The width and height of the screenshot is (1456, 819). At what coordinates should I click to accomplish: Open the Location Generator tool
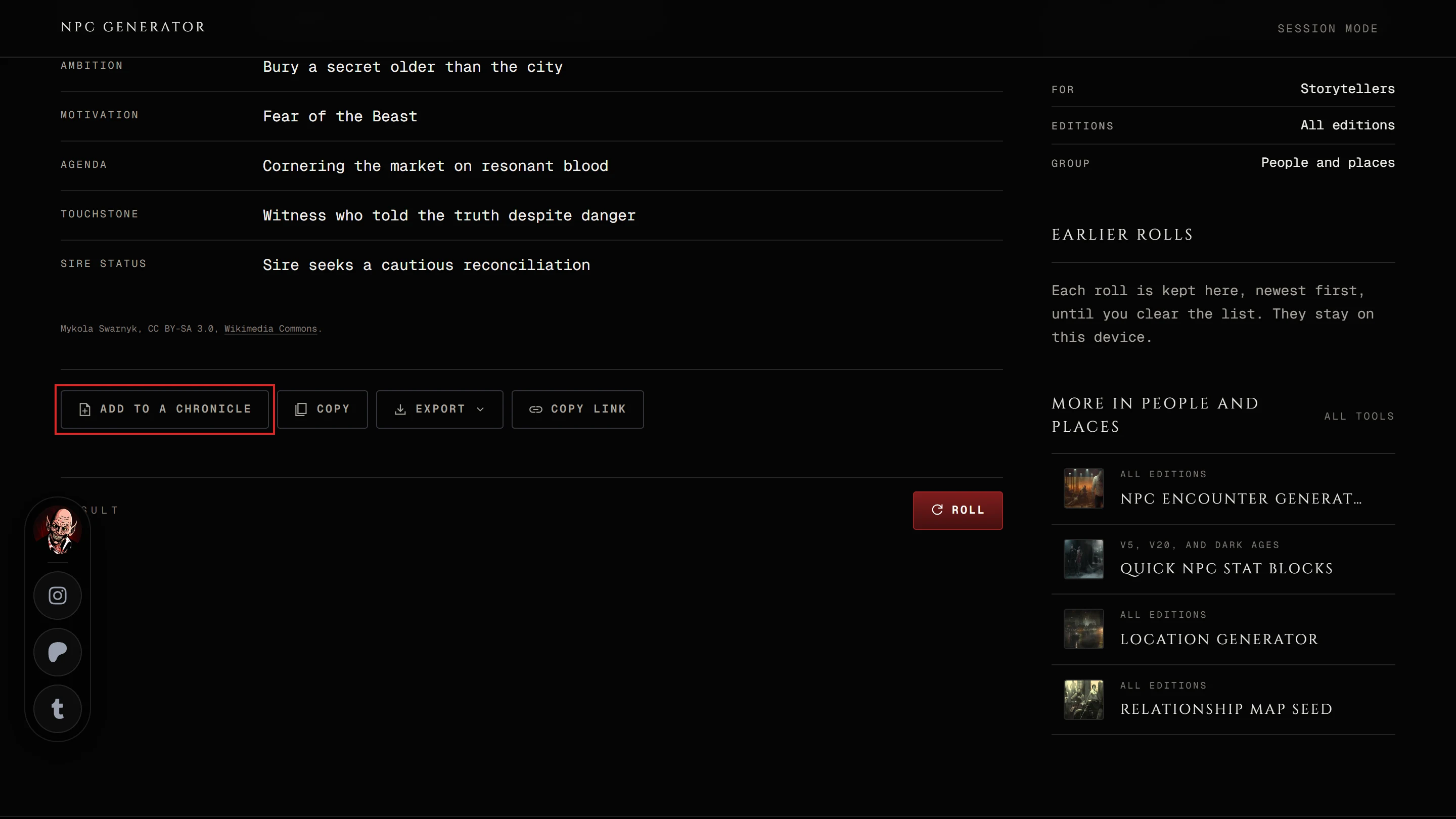(1223, 628)
